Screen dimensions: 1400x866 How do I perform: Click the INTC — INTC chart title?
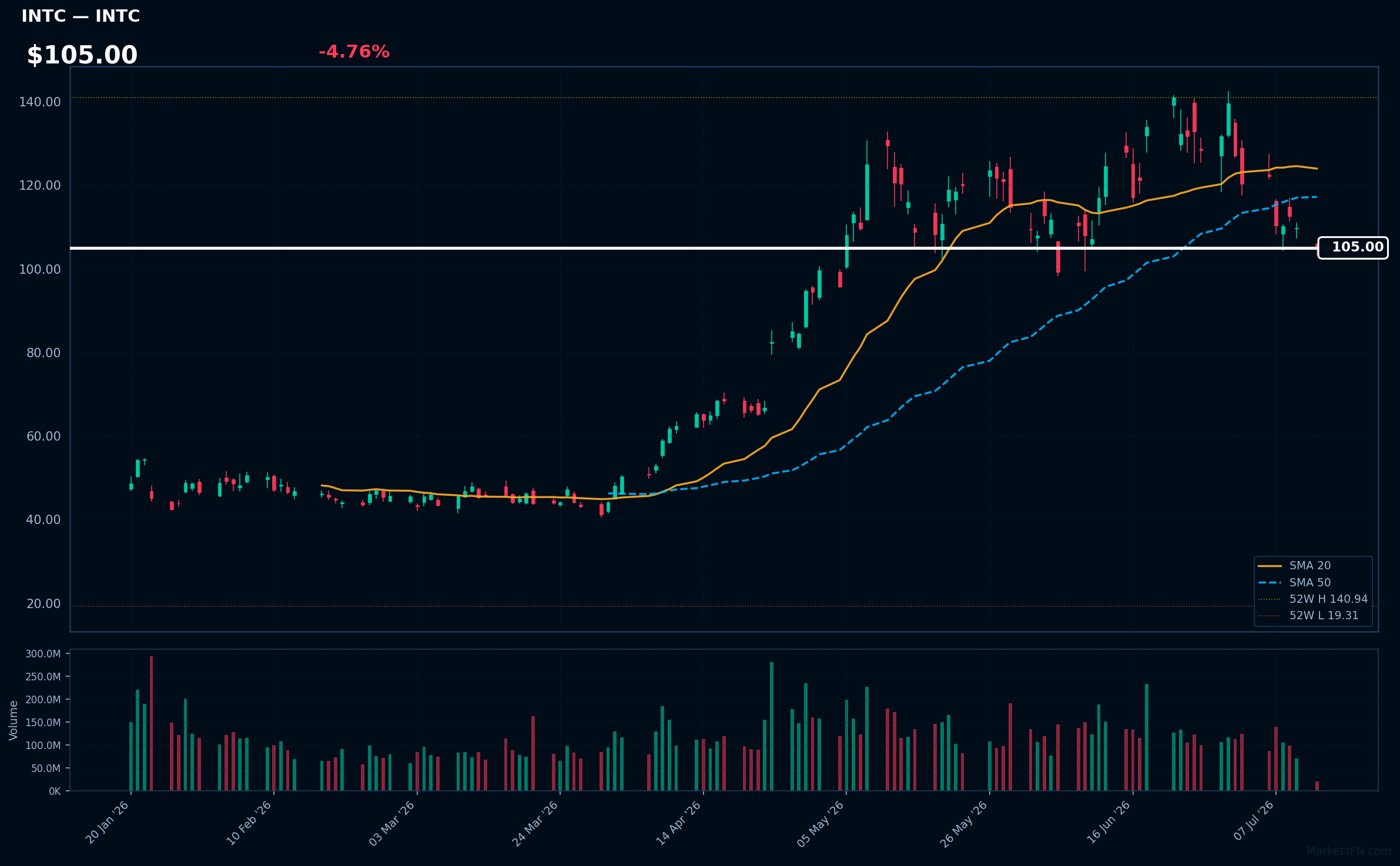click(x=81, y=16)
